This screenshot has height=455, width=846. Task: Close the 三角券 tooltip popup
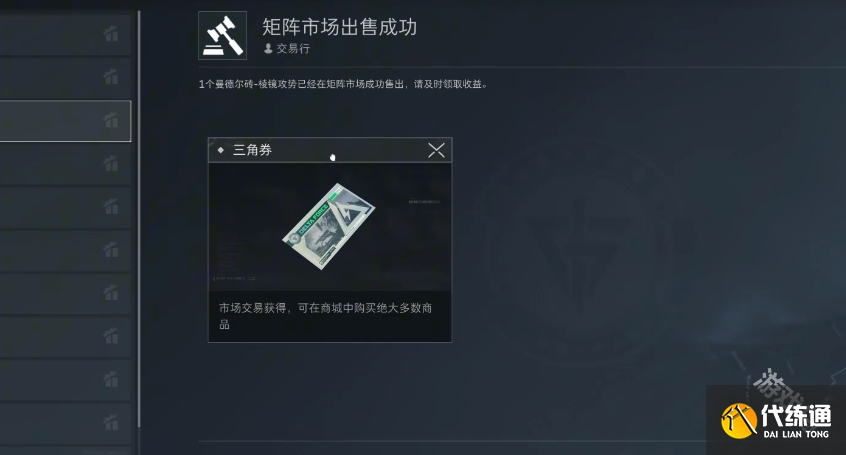coord(436,150)
